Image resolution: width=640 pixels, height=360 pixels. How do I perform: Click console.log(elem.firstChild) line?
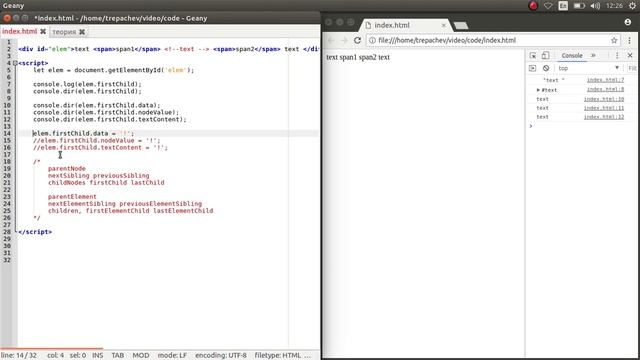coord(87,84)
